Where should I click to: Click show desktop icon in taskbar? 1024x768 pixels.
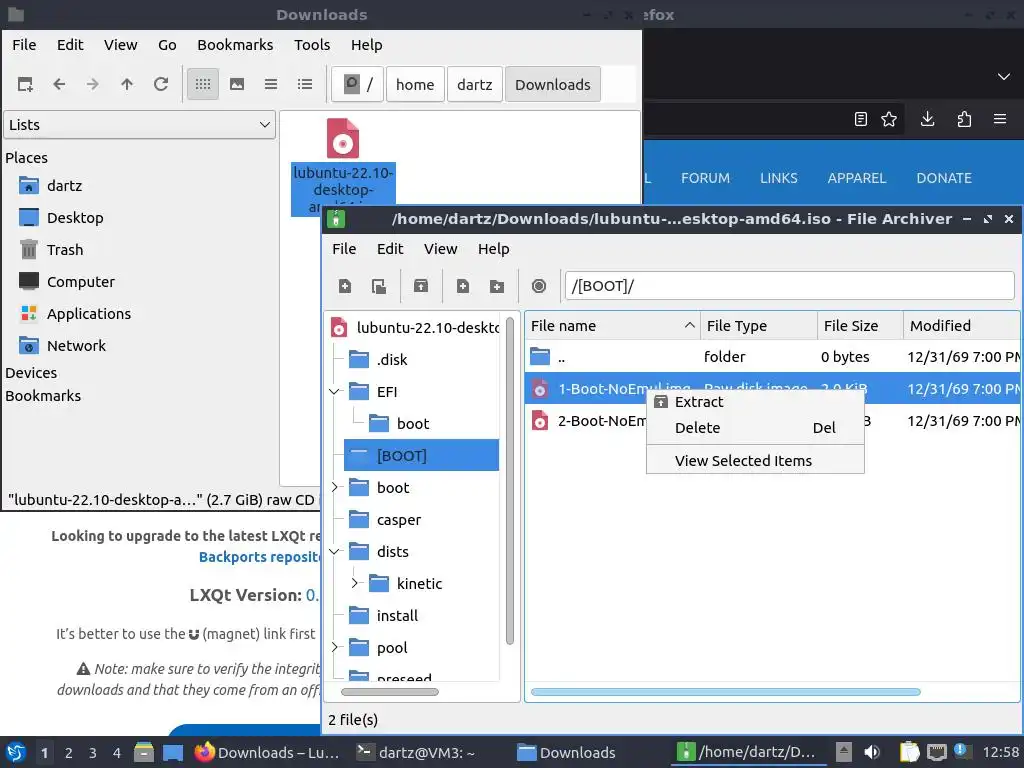(x=173, y=752)
